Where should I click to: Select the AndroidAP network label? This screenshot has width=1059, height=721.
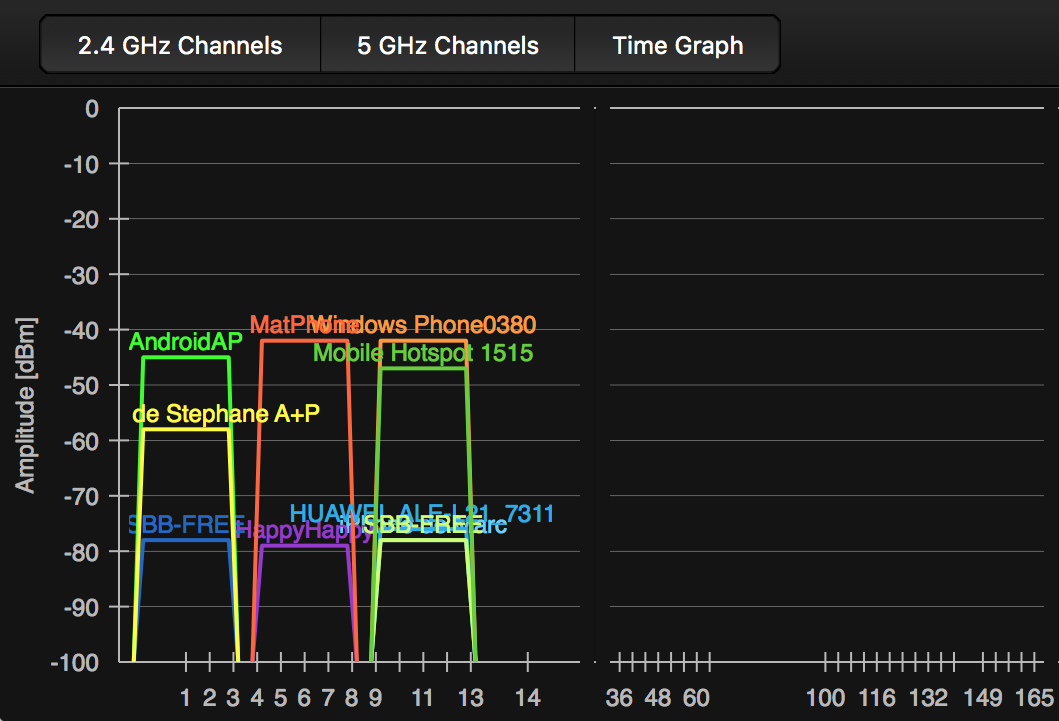pos(185,342)
